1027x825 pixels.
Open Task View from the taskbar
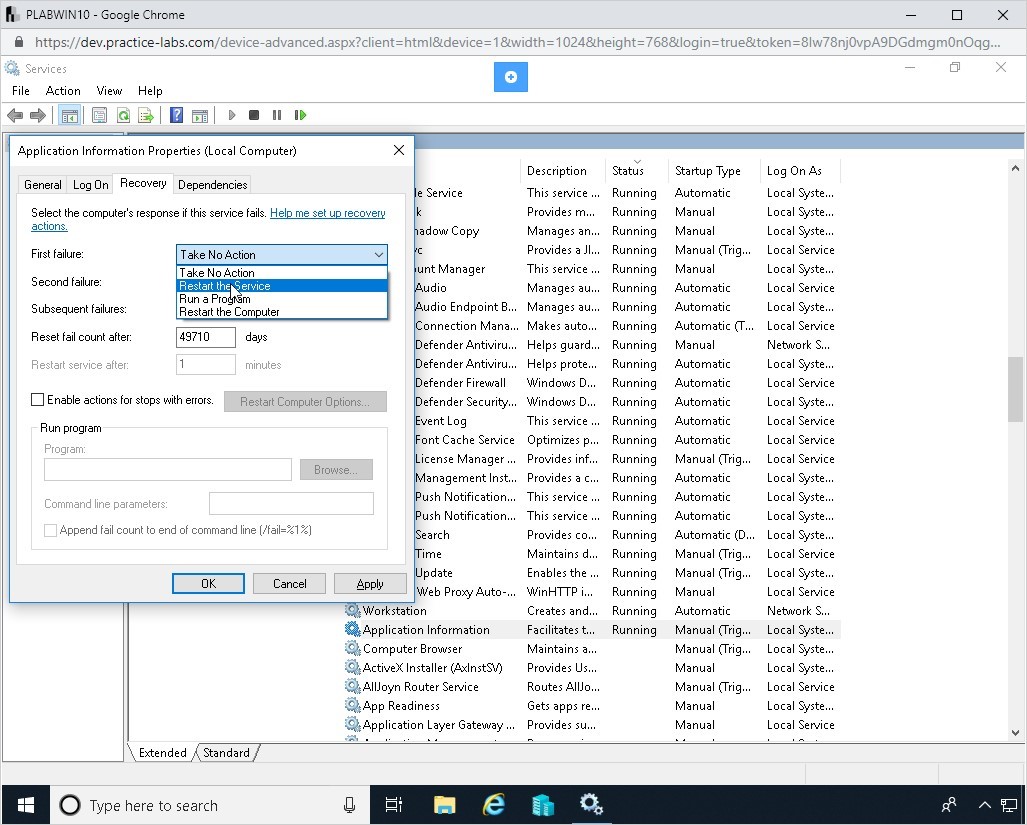[x=394, y=805]
